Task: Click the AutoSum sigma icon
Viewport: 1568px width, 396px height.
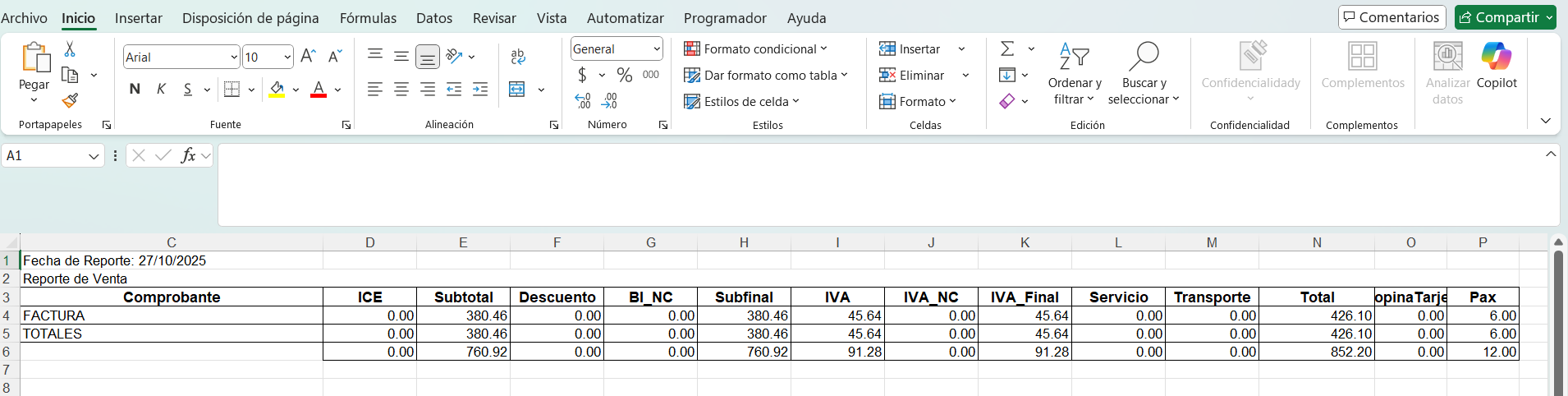Action: [1007, 49]
